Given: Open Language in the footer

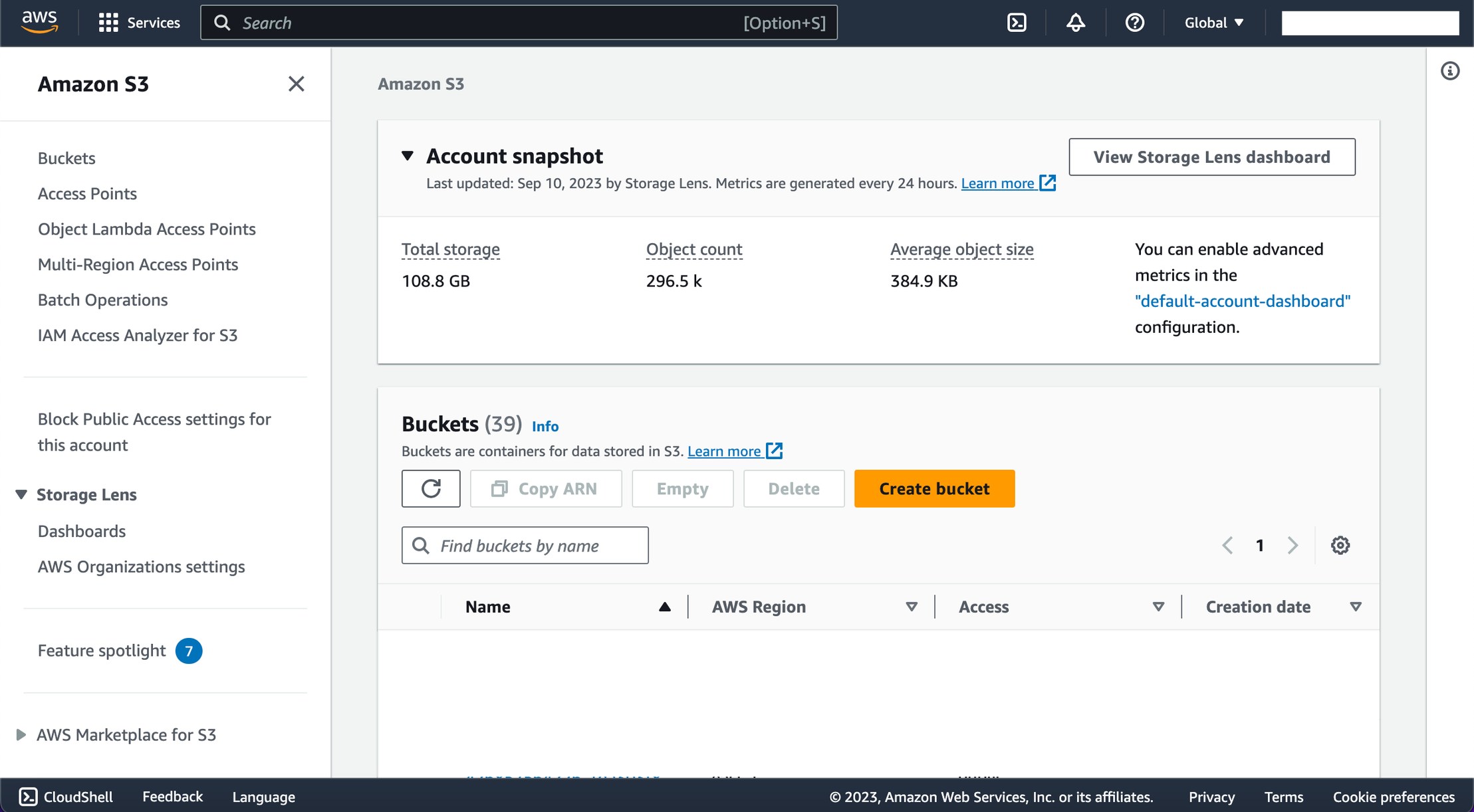Looking at the screenshot, I should click(x=263, y=796).
